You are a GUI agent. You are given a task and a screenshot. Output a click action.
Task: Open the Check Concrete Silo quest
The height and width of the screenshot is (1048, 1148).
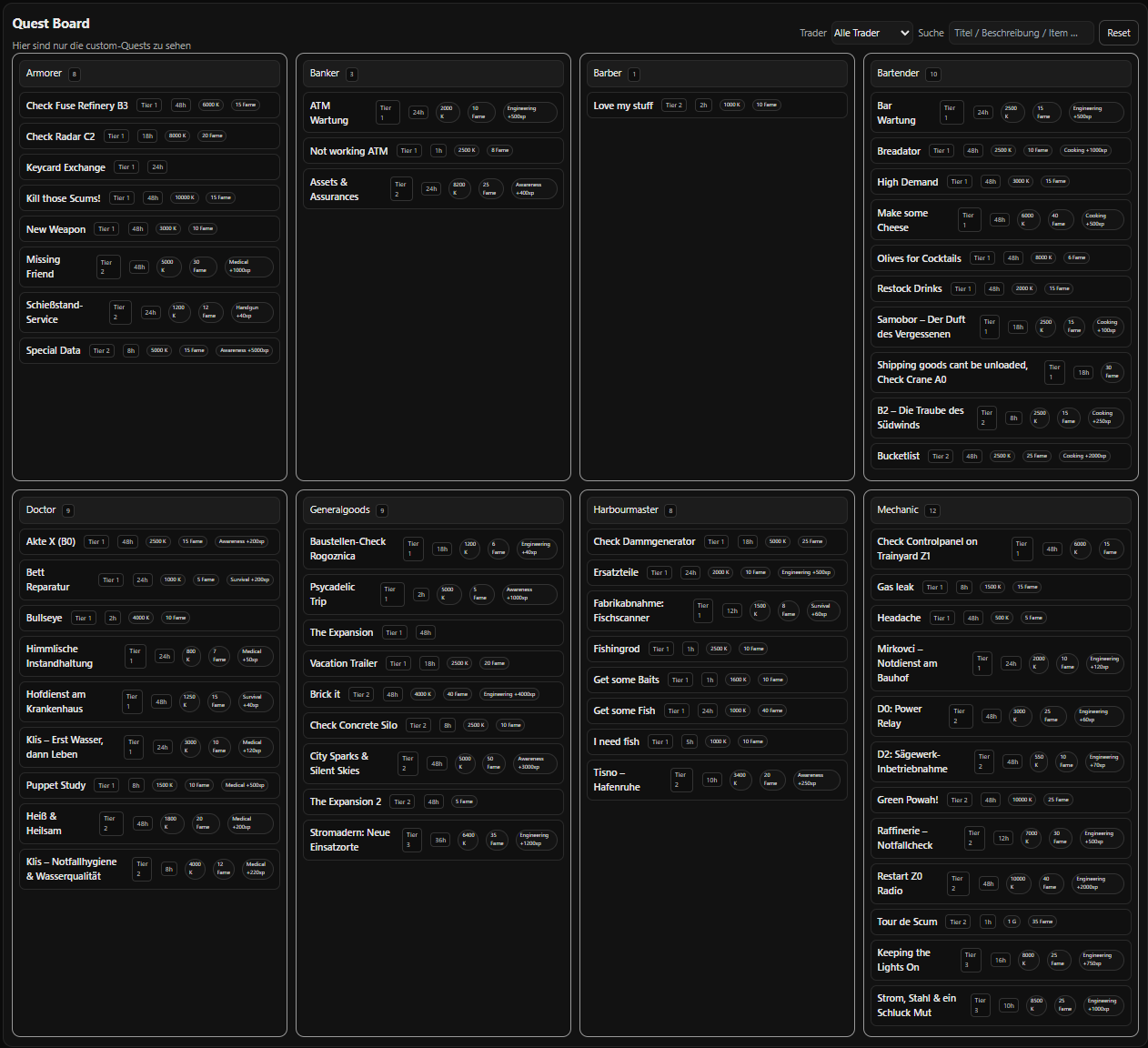[353, 725]
